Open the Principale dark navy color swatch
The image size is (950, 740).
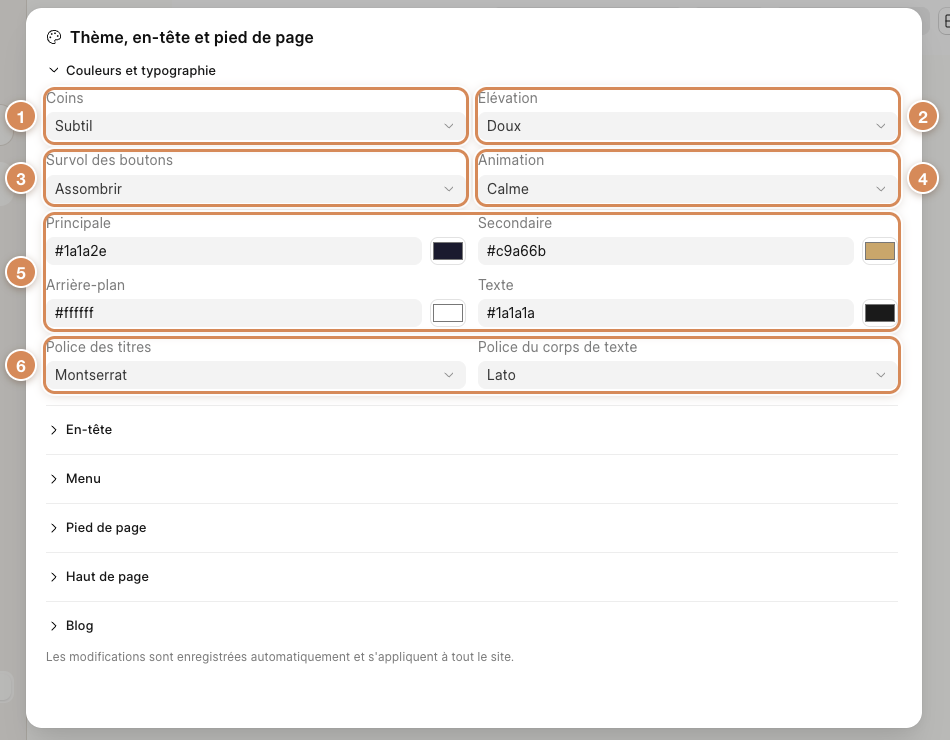[x=448, y=251]
